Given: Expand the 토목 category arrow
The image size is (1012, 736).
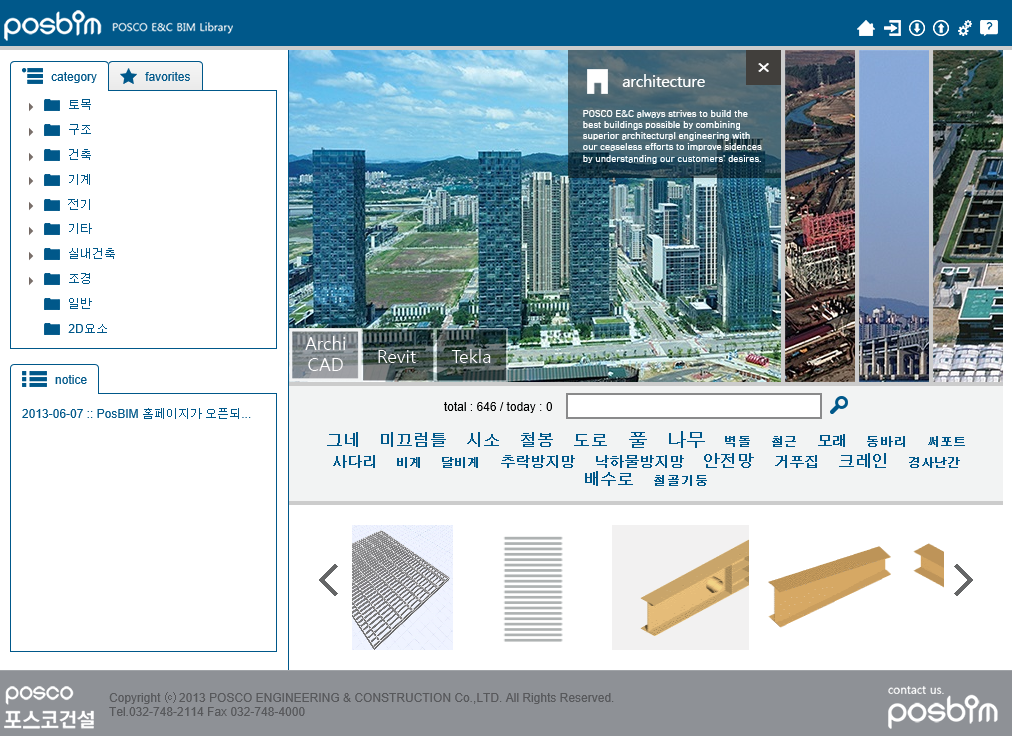Looking at the screenshot, I should click(30, 107).
